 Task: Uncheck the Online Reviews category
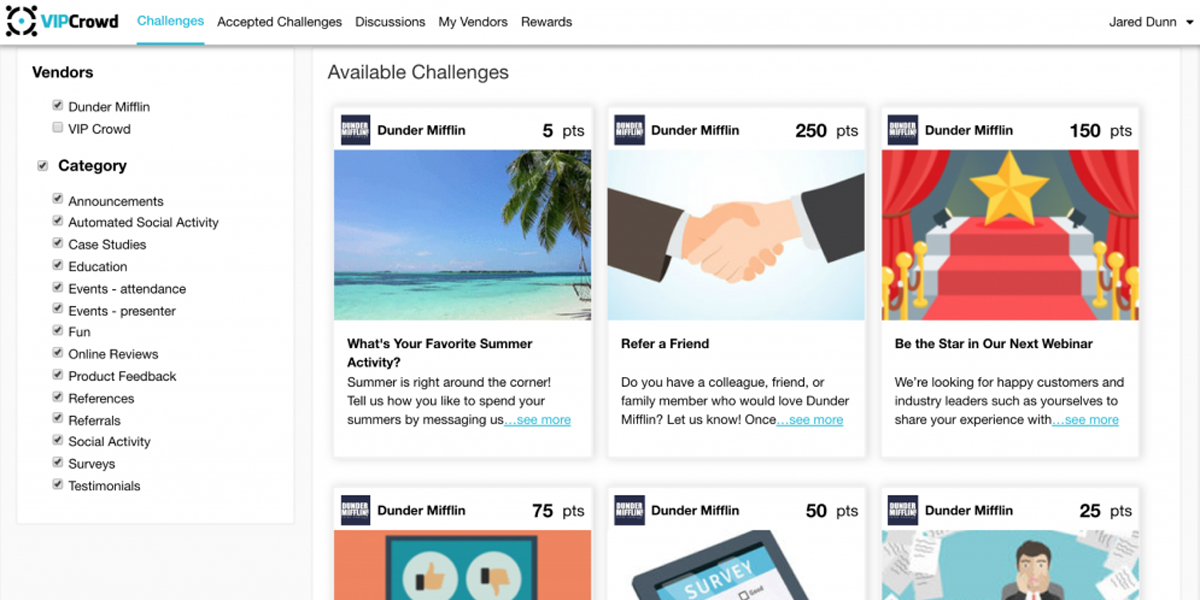coord(58,353)
